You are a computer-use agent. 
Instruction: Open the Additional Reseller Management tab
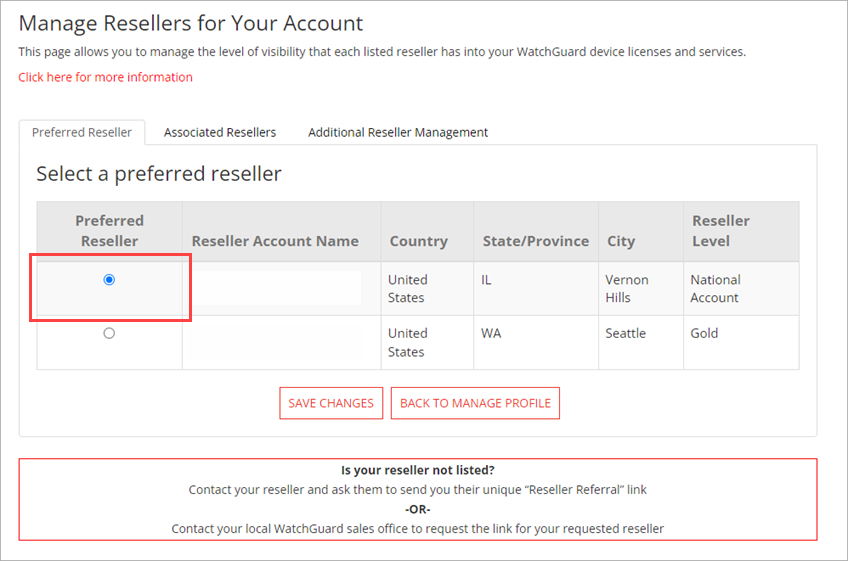398,132
